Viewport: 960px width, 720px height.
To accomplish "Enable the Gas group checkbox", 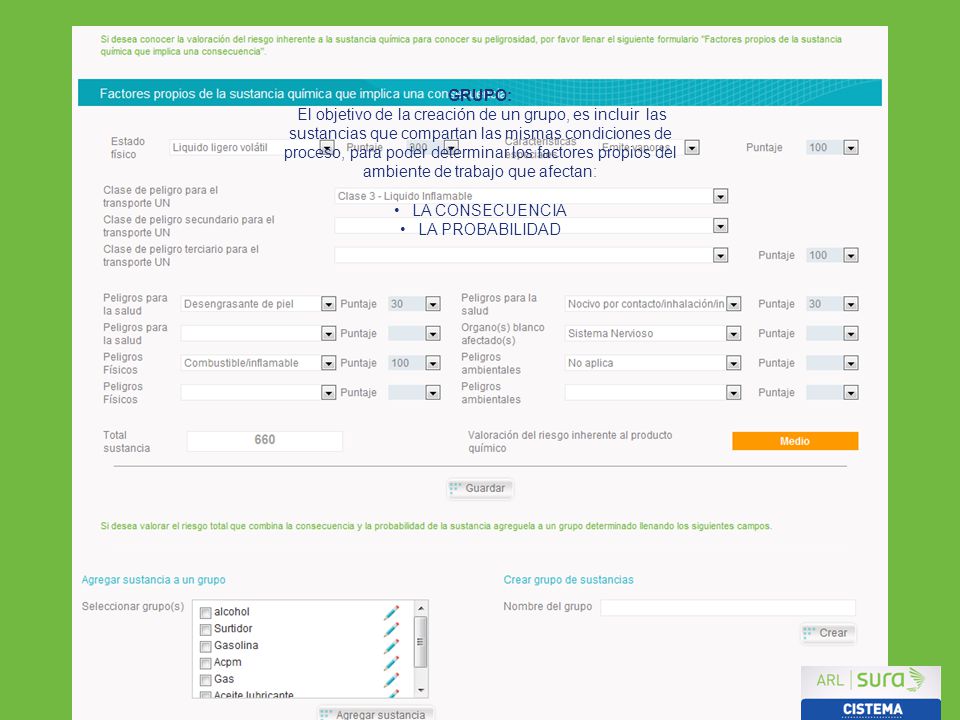I will (x=206, y=680).
